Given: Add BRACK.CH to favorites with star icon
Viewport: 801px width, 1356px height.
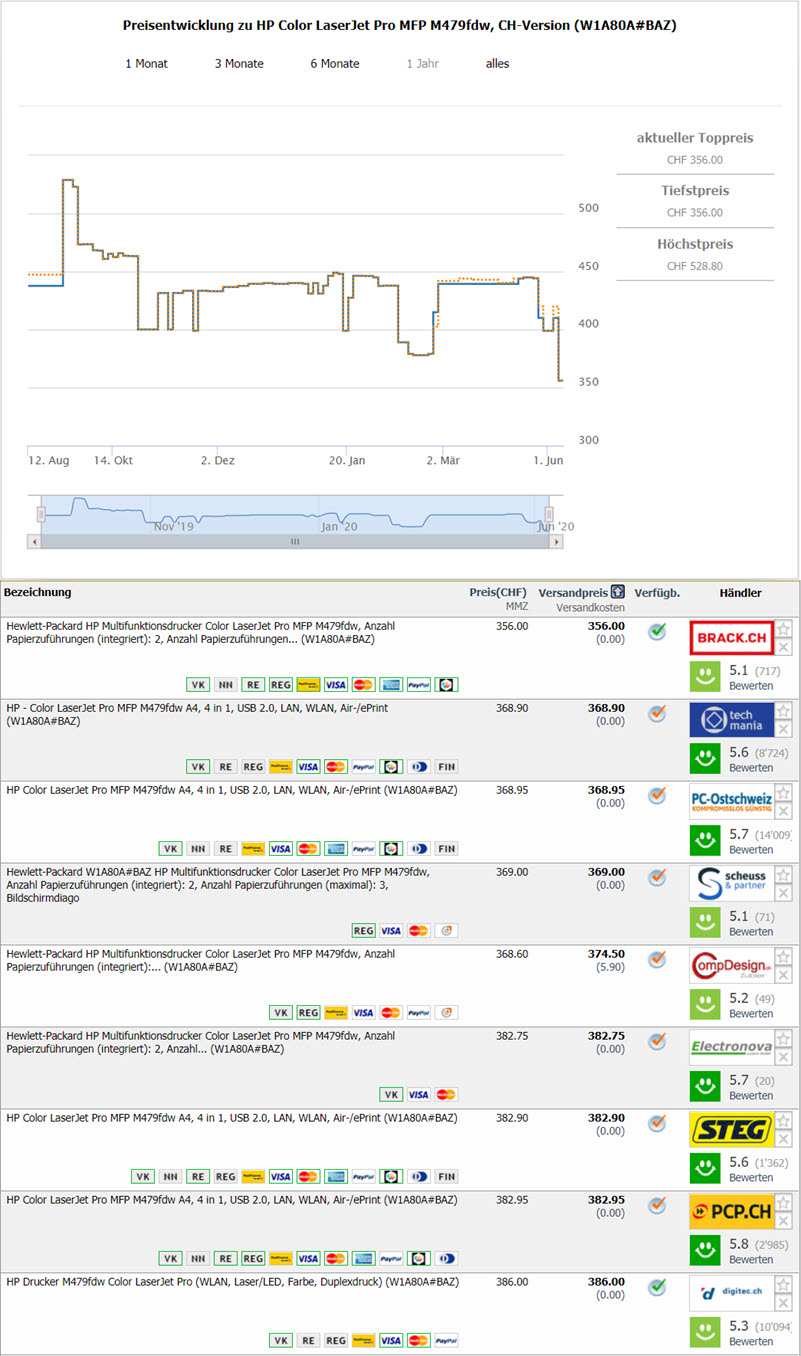Looking at the screenshot, I should 784,629.
